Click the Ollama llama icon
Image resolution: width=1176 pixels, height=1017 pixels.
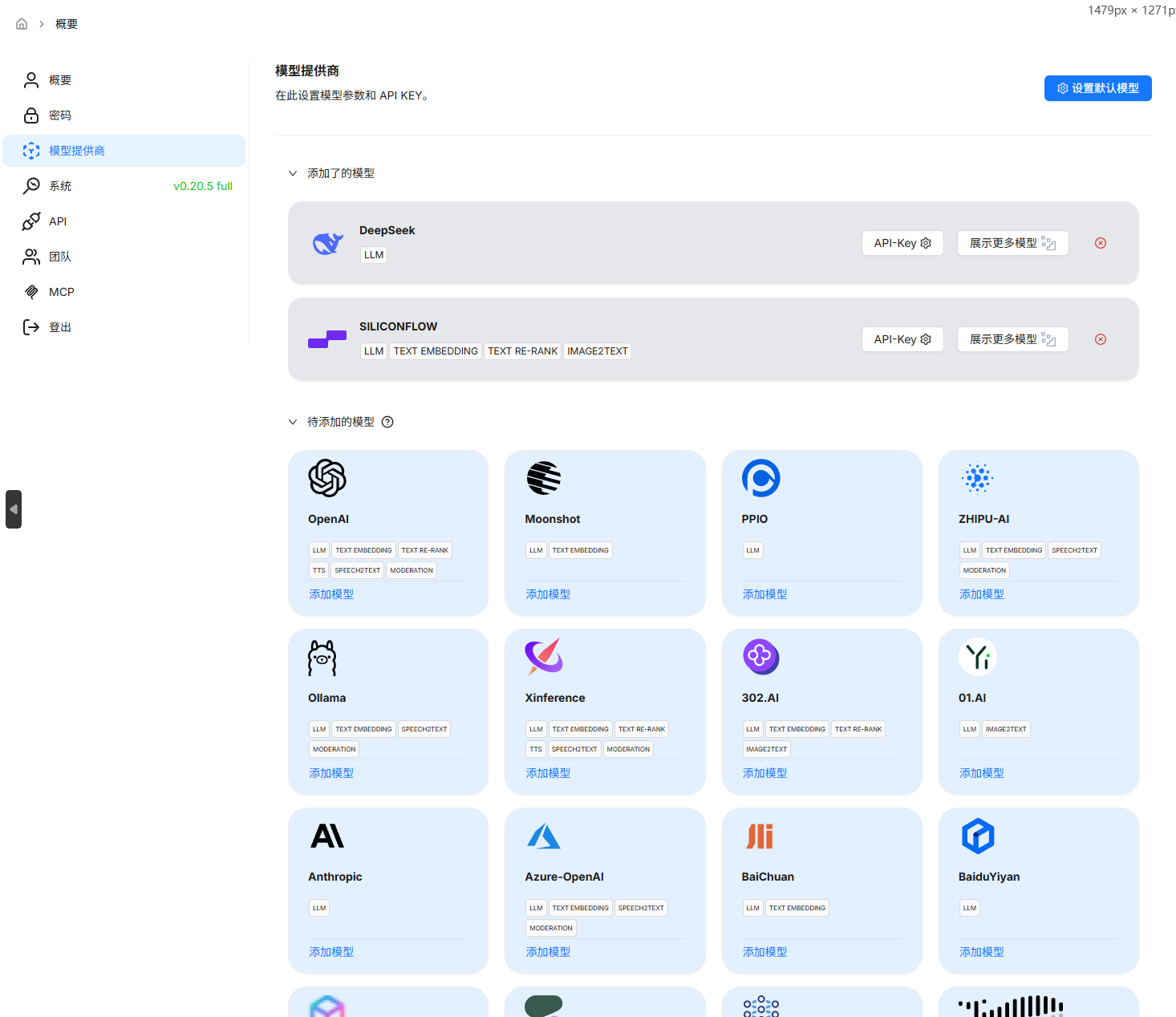[x=322, y=657]
